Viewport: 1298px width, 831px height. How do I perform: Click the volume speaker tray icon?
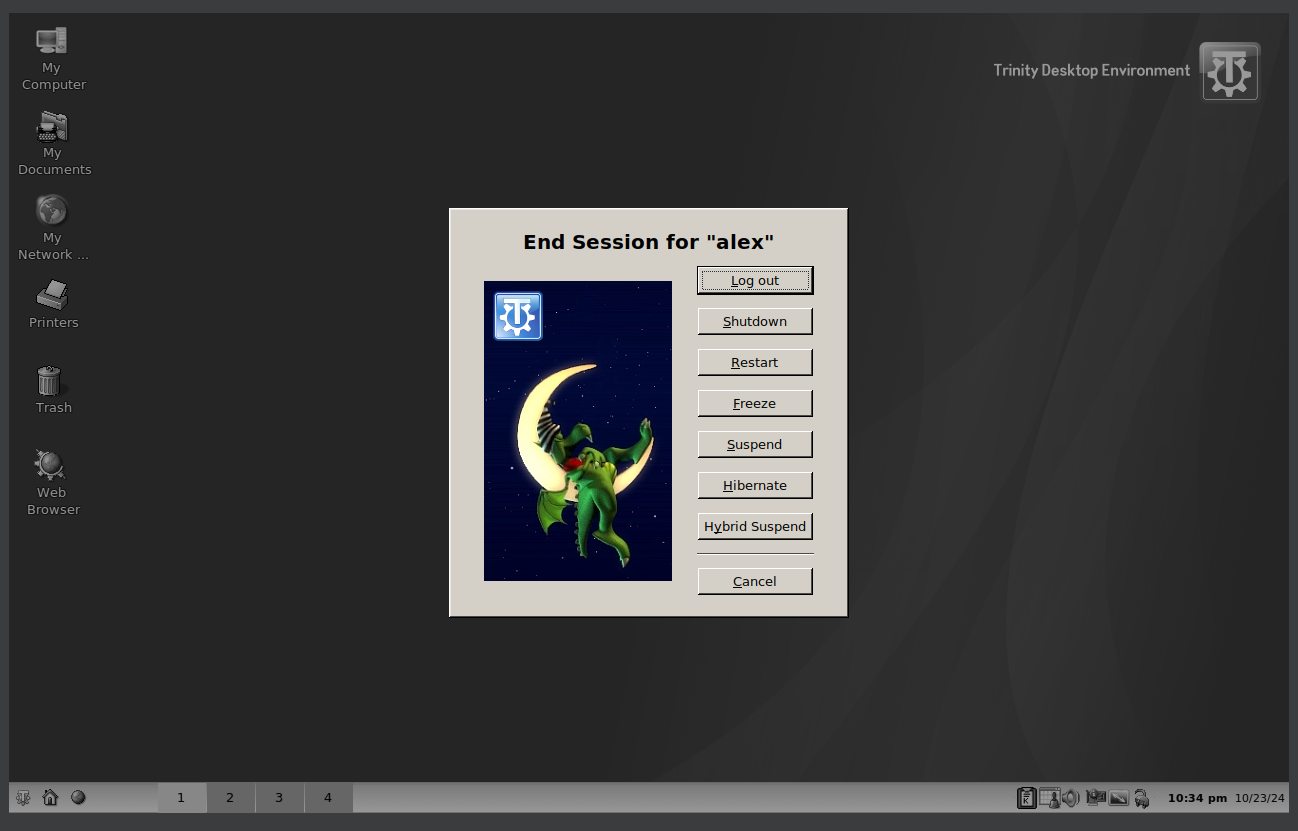coord(1071,798)
